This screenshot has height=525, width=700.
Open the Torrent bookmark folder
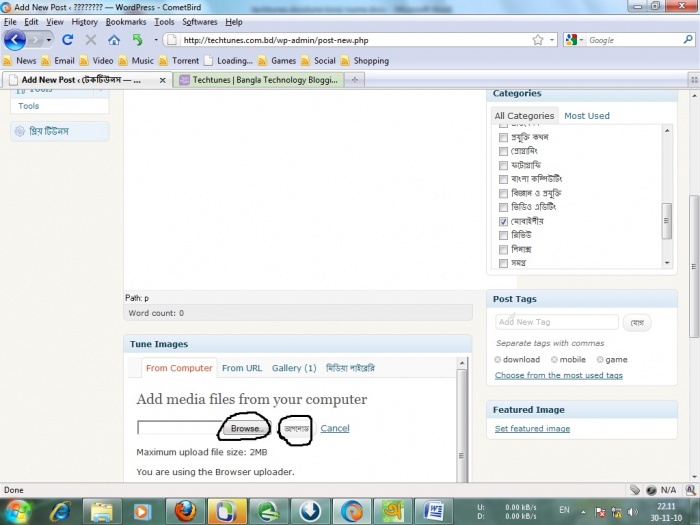[x=179, y=61]
